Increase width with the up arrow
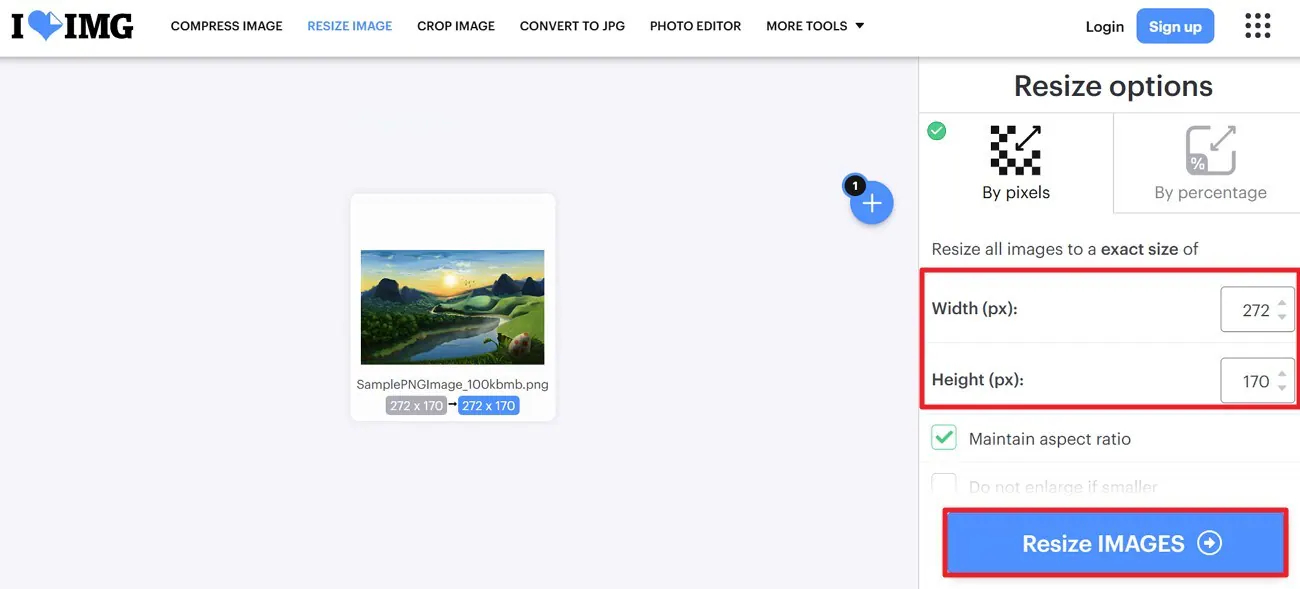Viewport: 1300px width, 589px height. pyautogui.click(x=1282, y=303)
